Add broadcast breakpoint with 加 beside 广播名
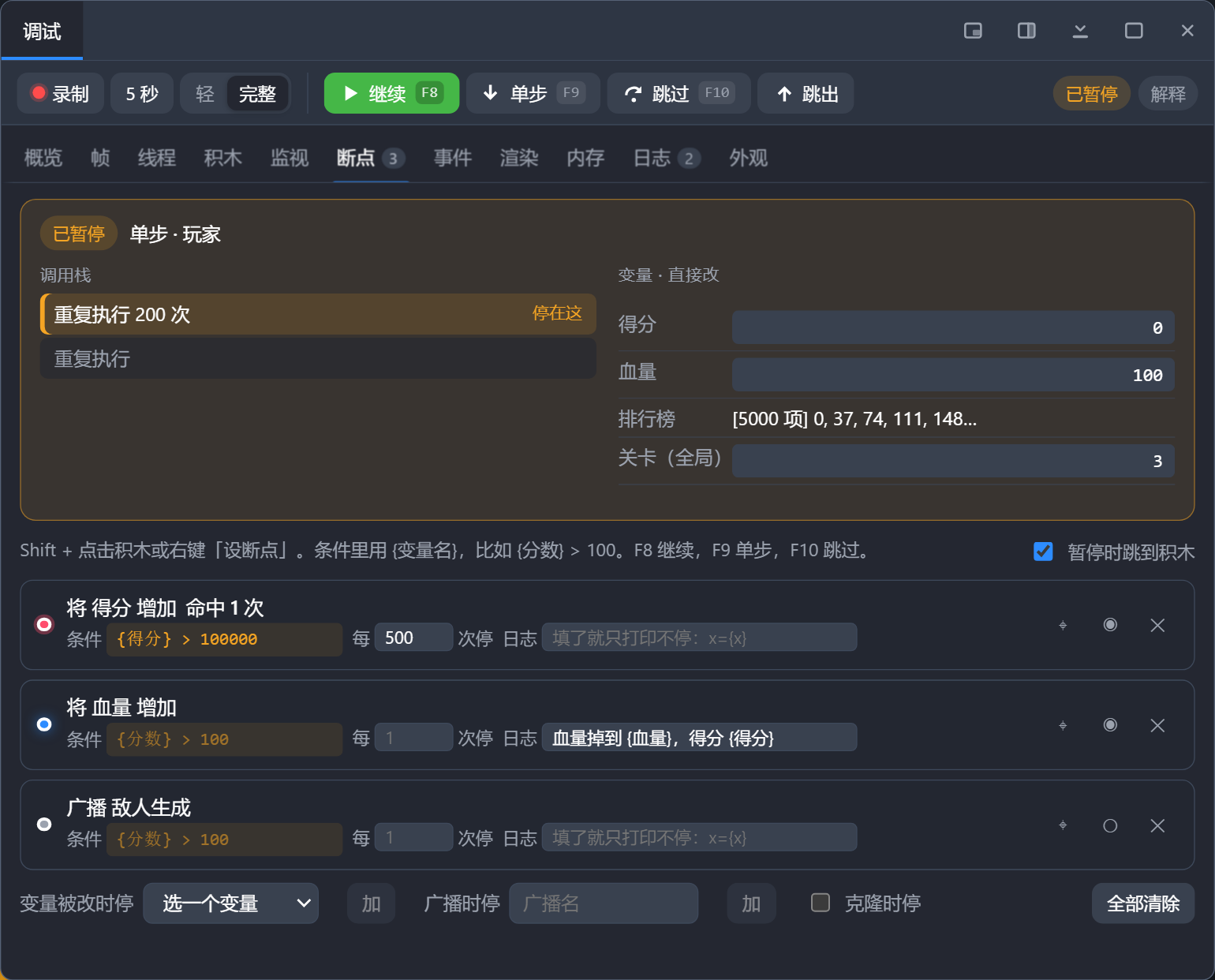1215x980 pixels. click(x=752, y=903)
